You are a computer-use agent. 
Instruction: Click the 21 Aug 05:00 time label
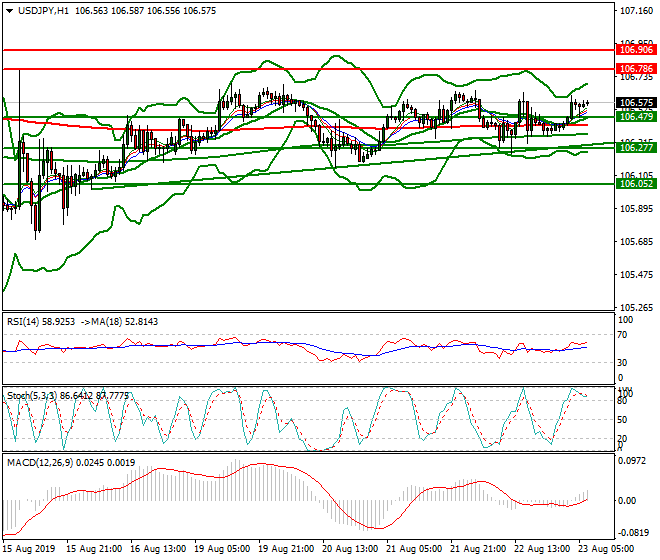click(x=414, y=549)
